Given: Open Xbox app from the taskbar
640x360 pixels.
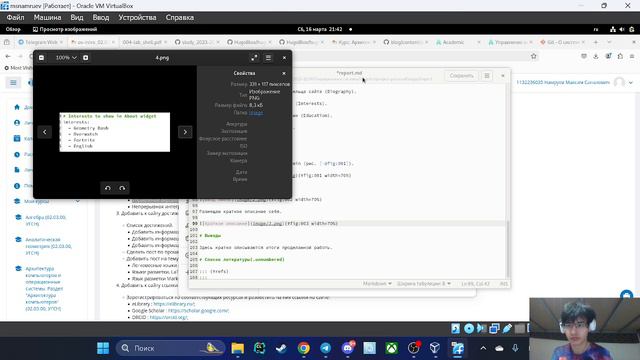Looking at the screenshot, I should pyautogui.click(x=391, y=348).
